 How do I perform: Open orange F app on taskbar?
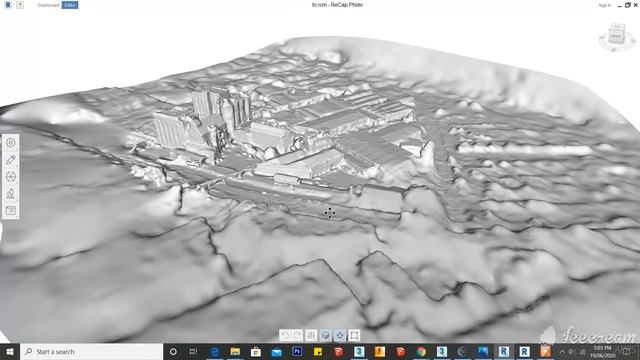pos(380,351)
